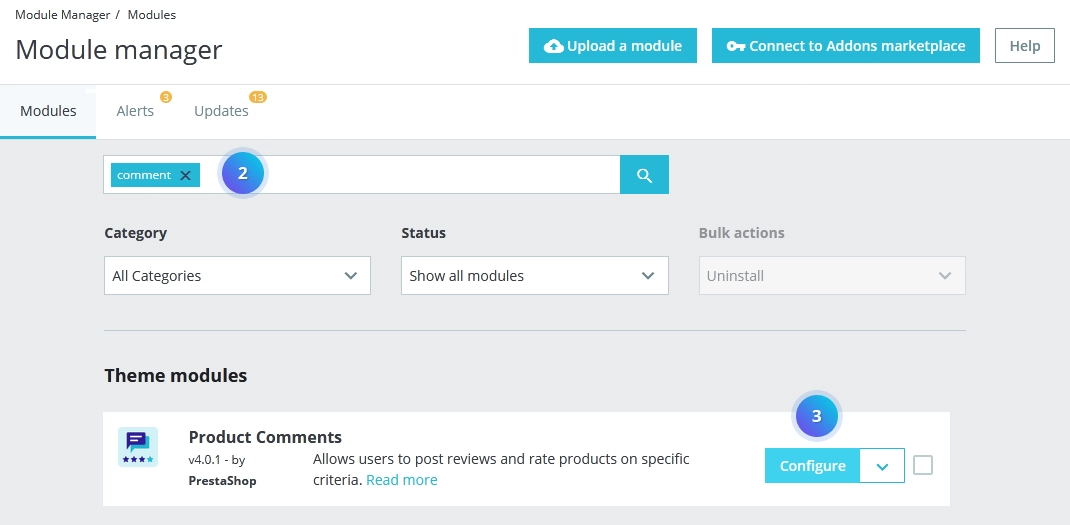Image resolution: width=1070 pixels, height=525 pixels.
Task: Click the Help button
Action: click(x=1024, y=46)
